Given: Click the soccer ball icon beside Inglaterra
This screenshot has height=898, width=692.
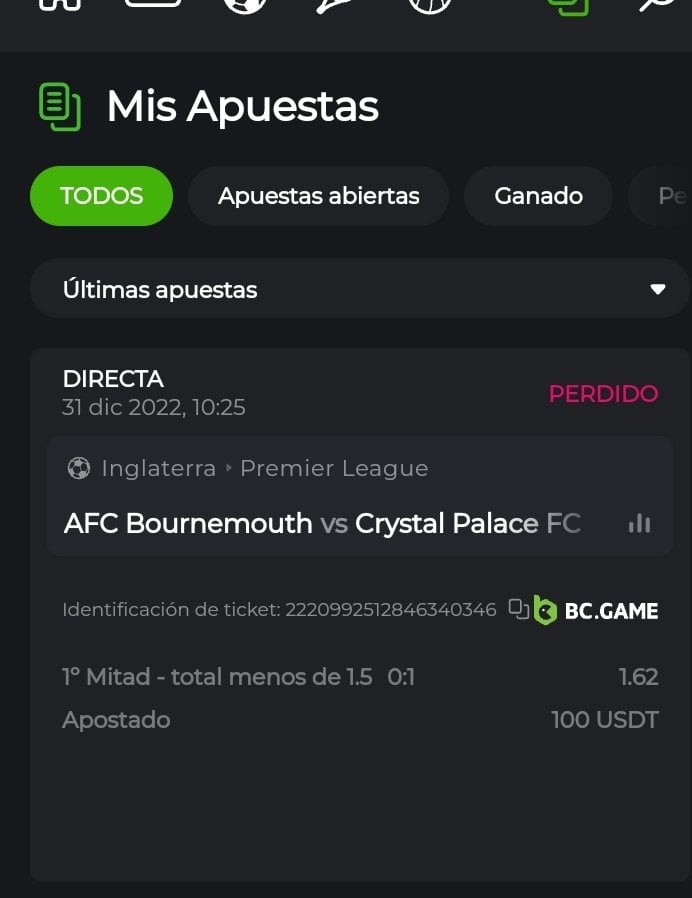Looking at the screenshot, I should (78, 468).
